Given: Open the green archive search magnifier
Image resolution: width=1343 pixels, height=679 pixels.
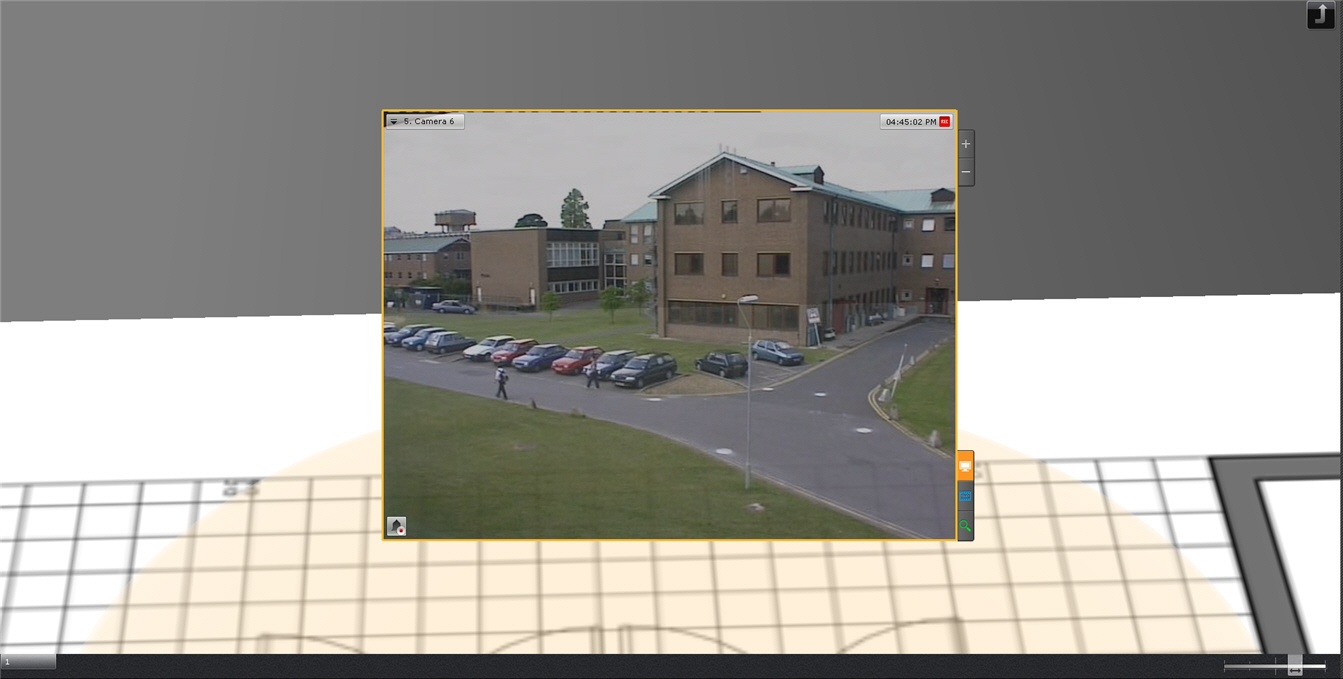Looking at the screenshot, I should [x=965, y=525].
